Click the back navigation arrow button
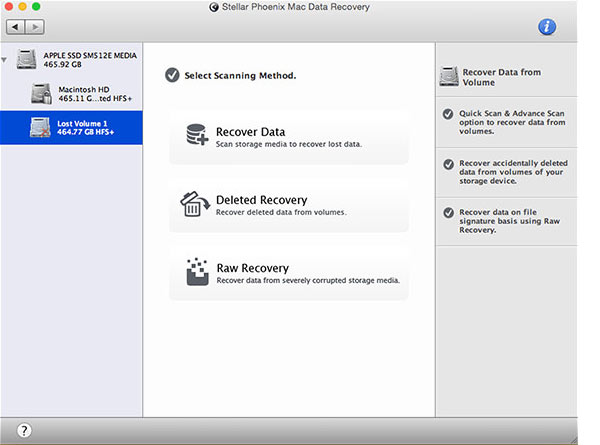 [x=16, y=27]
